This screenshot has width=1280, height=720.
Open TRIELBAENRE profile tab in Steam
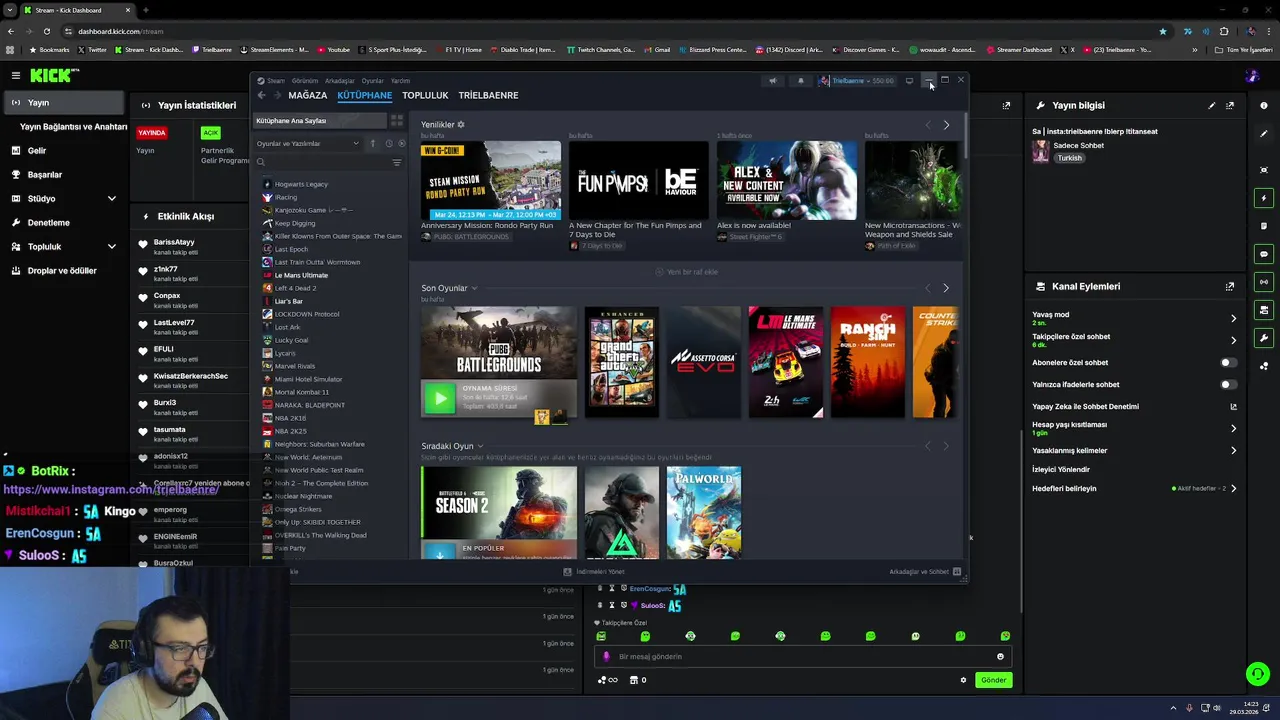tap(488, 95)
